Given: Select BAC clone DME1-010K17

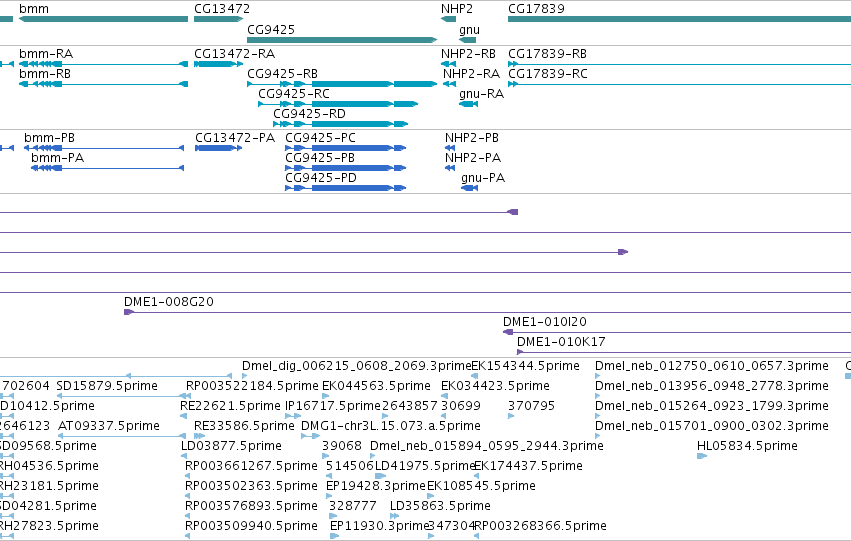Looking at the screenshot, I should 561,342.
